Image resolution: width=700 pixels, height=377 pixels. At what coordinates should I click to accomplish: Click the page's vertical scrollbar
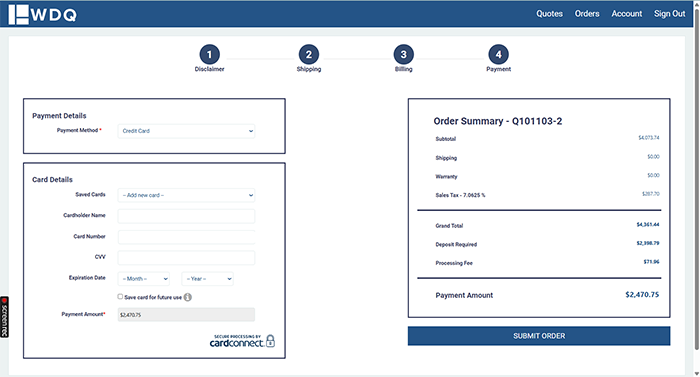[x=696, y=179]
